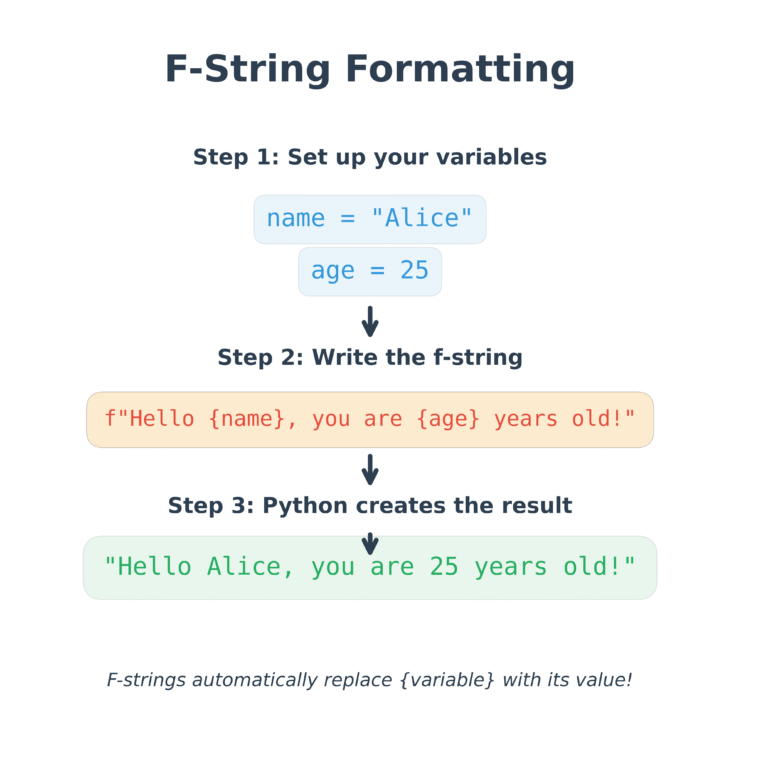
Task: Click the arrow below the age variable box
Action: [x=370, y=322]
